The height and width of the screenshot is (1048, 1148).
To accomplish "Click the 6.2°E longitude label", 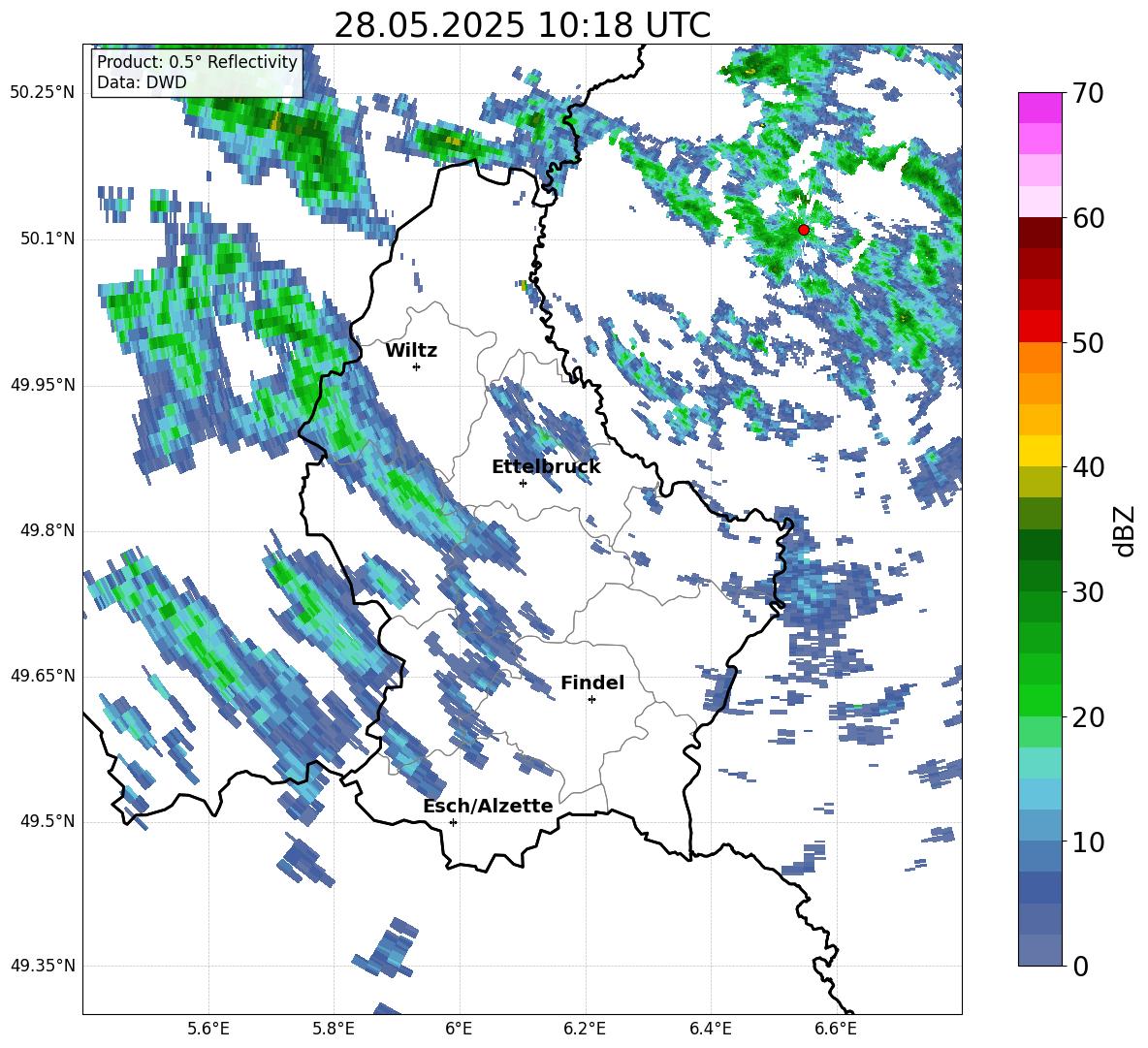I will tap(585, 1029).
